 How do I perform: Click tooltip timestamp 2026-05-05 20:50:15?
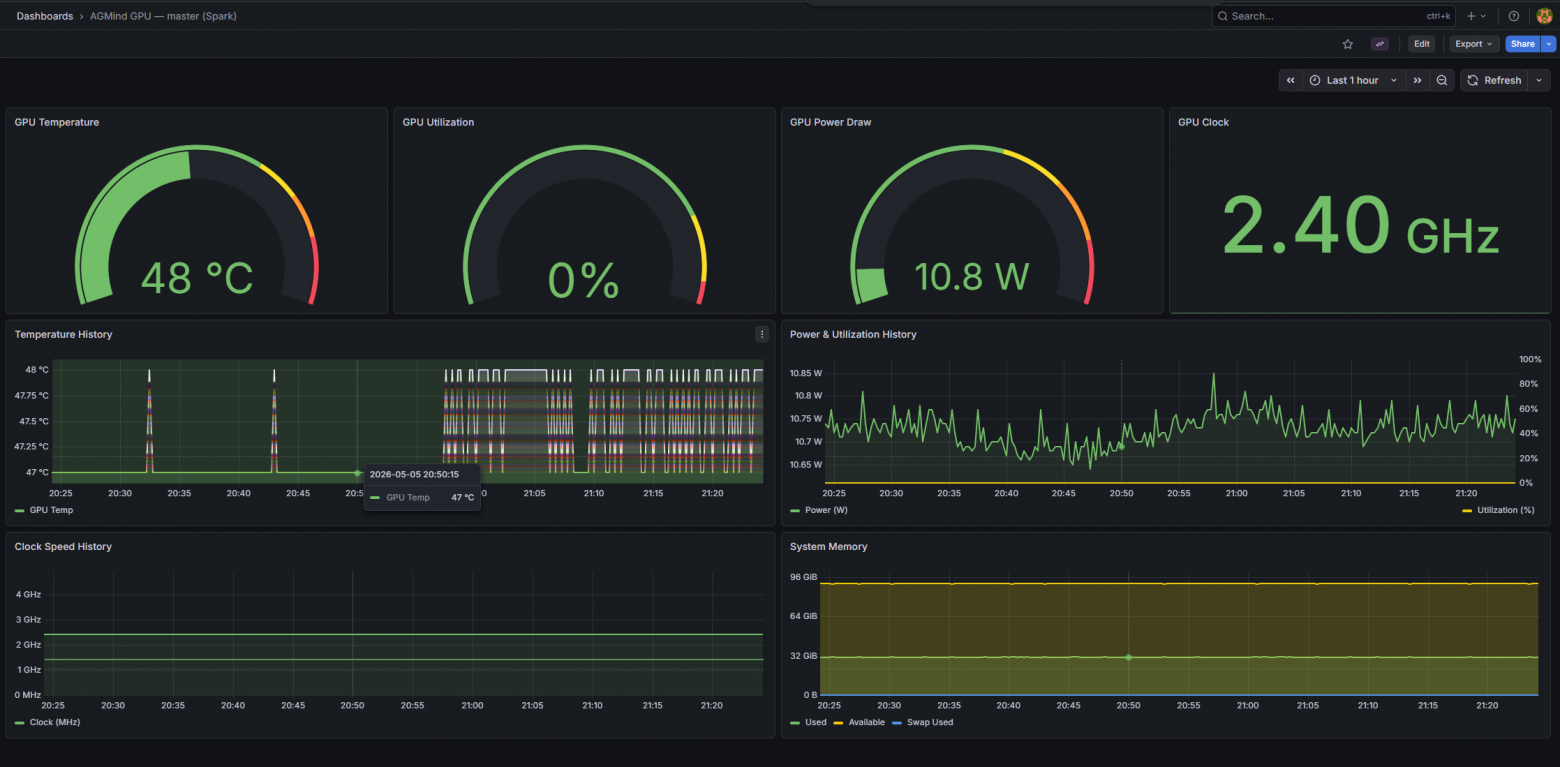[414, 474]
